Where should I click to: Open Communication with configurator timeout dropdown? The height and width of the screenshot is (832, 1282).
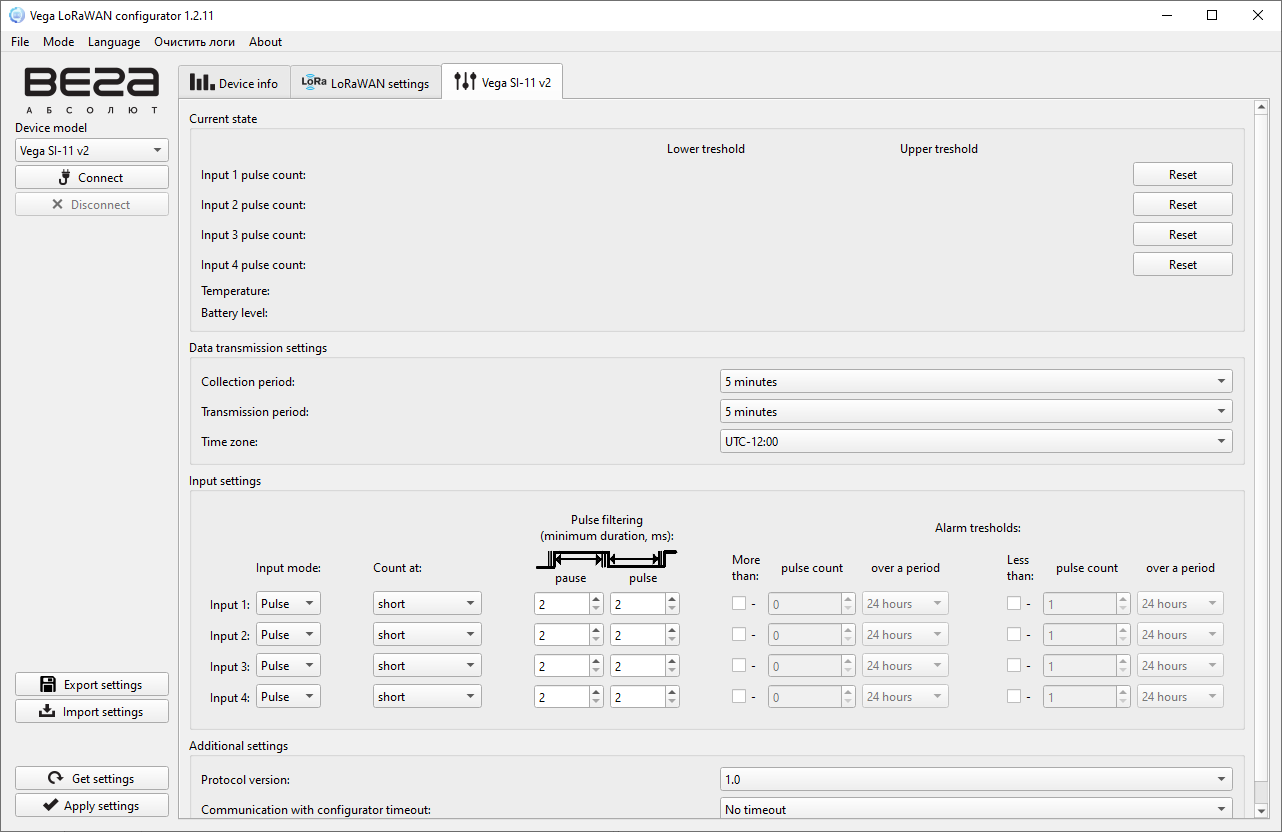point(976,810)
